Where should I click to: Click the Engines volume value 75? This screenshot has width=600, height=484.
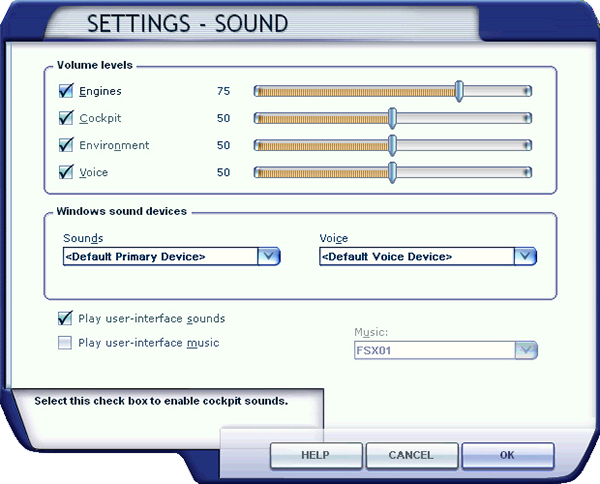click(223, 91)
